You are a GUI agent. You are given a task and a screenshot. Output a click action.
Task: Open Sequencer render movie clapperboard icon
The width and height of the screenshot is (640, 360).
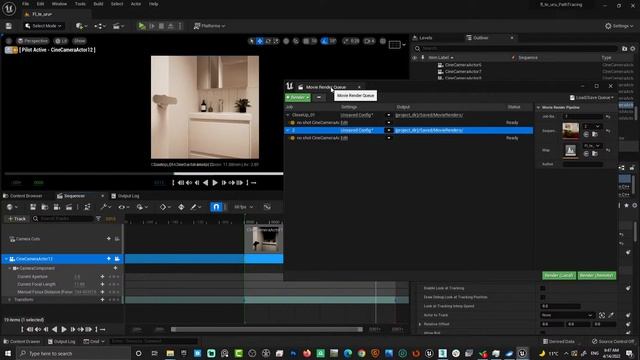(69, 207)
